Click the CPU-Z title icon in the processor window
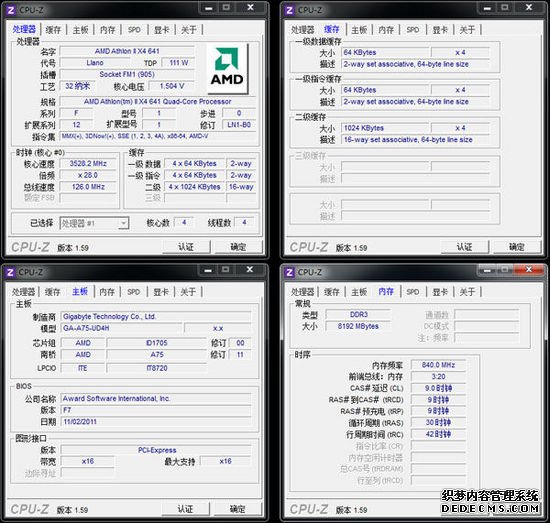550x523 pixels. (x=11, y=10)
